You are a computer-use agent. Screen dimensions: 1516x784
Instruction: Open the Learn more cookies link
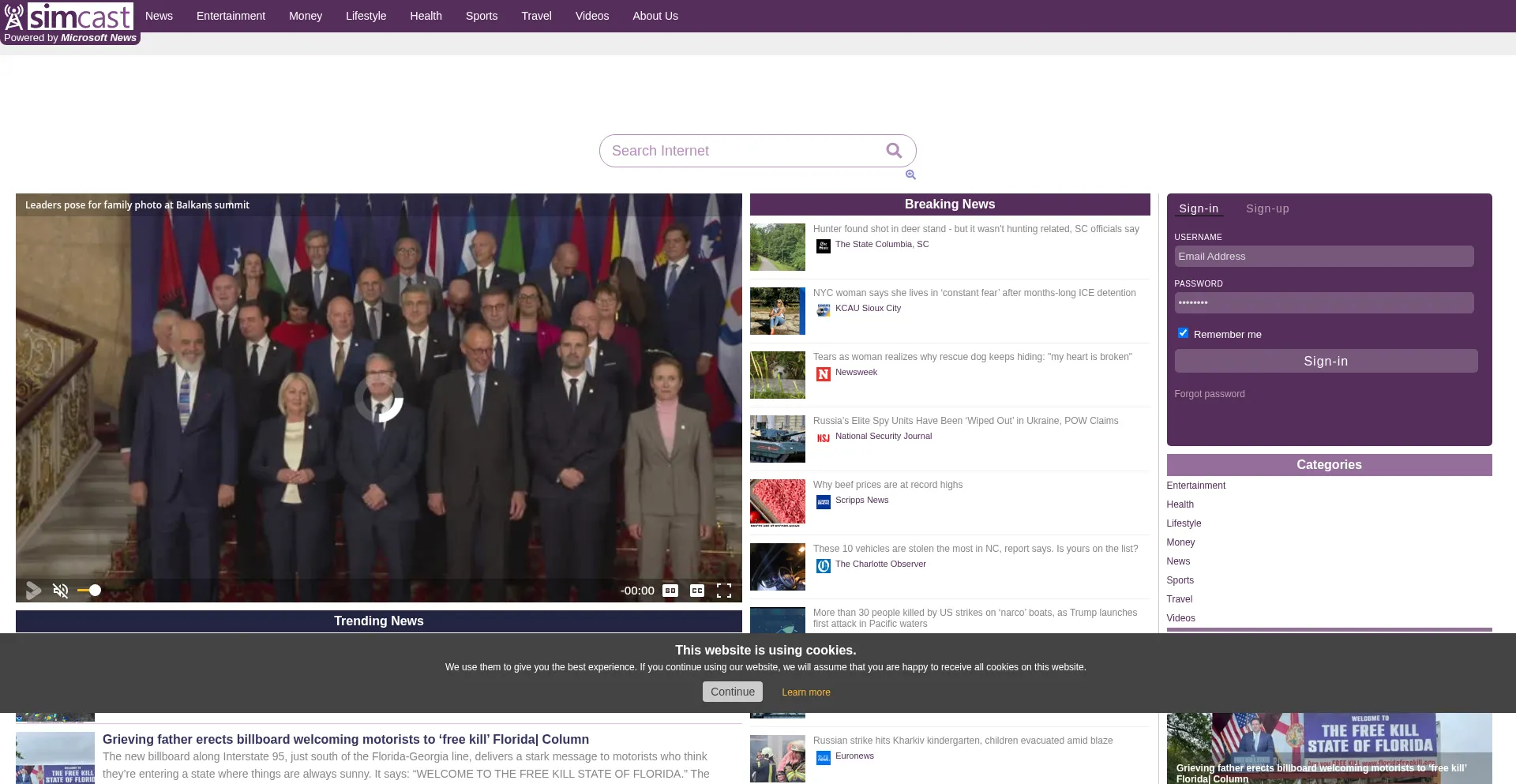pos(805,692)
